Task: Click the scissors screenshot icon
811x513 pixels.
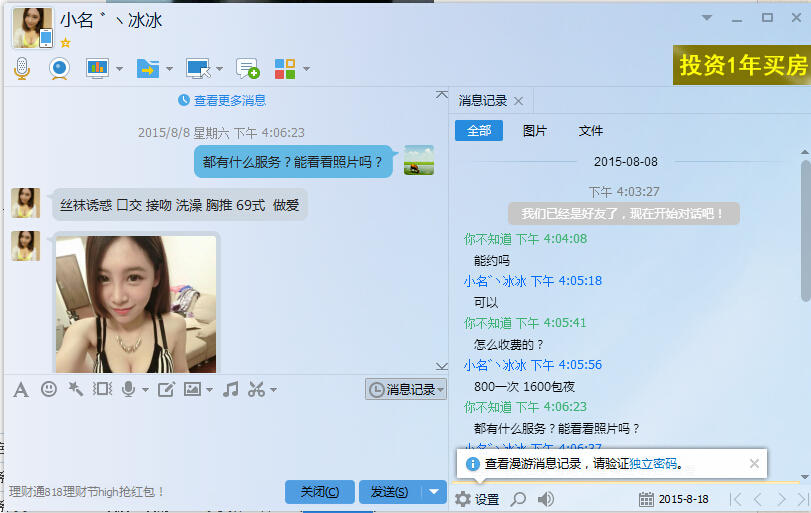Action: [x=256, y=389]
